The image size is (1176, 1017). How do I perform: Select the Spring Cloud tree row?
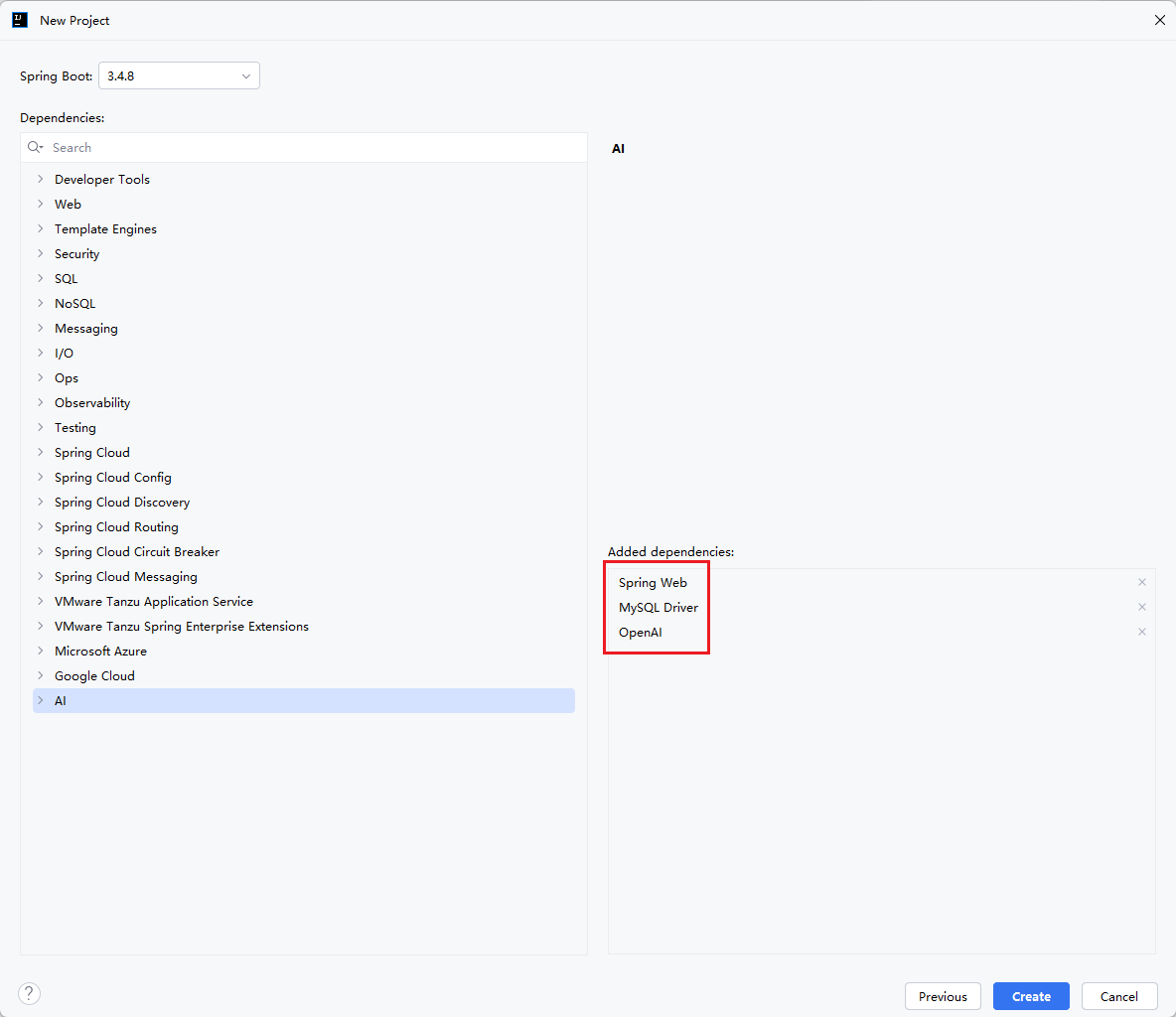(x=304, y=452)
